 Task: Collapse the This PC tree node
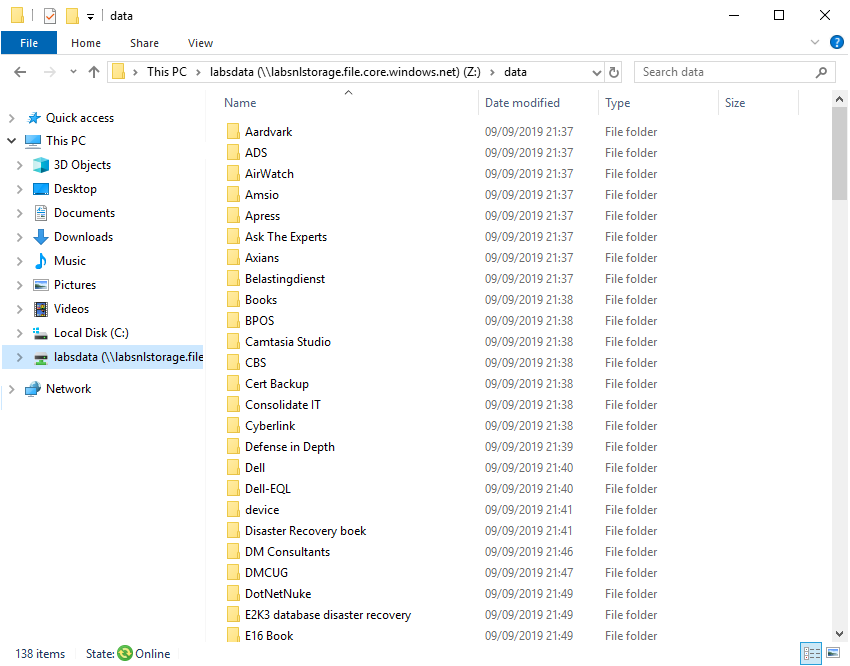(x=11, y=141)
